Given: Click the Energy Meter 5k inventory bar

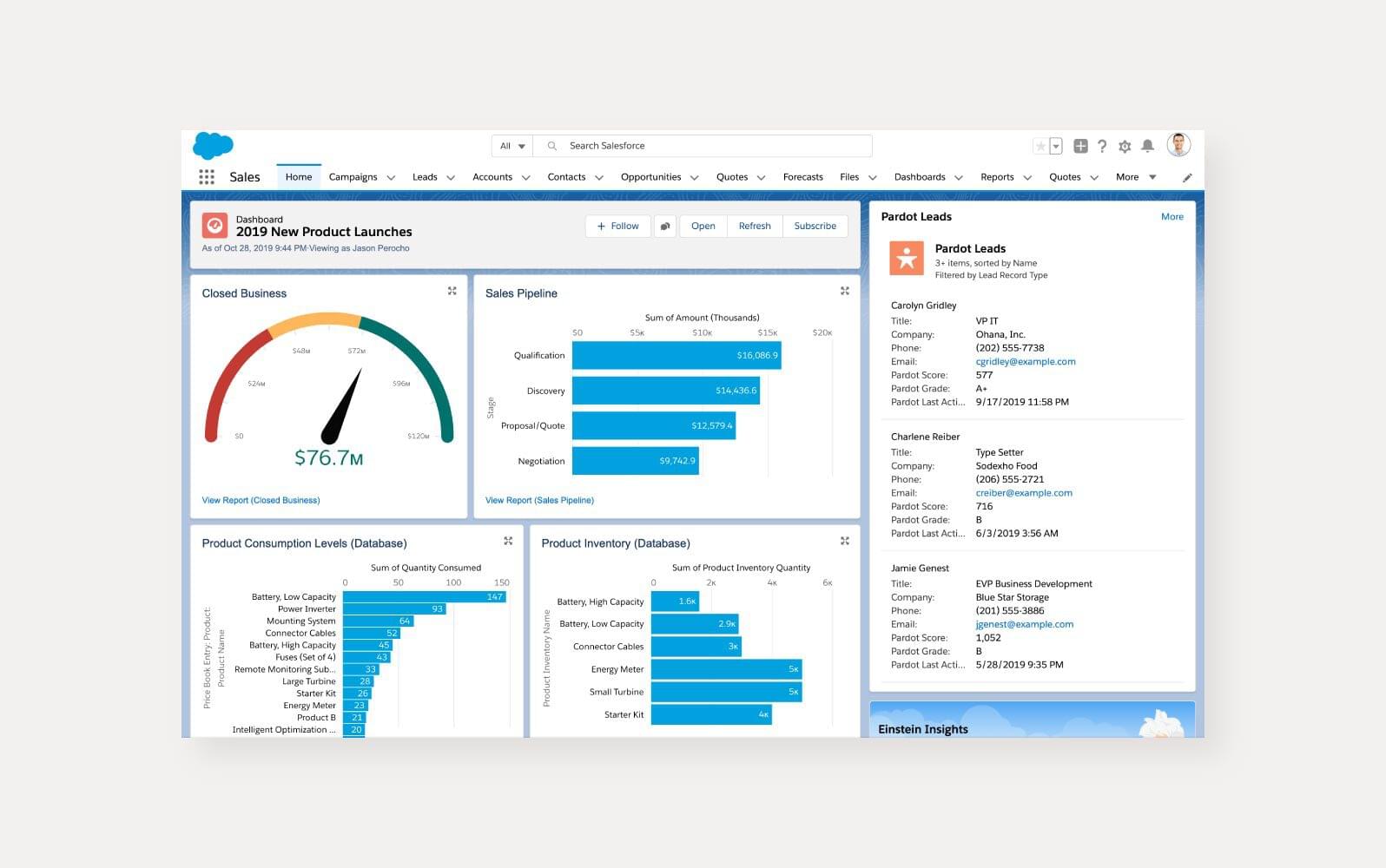Looking at the screenshot, I should coord(726,669).
